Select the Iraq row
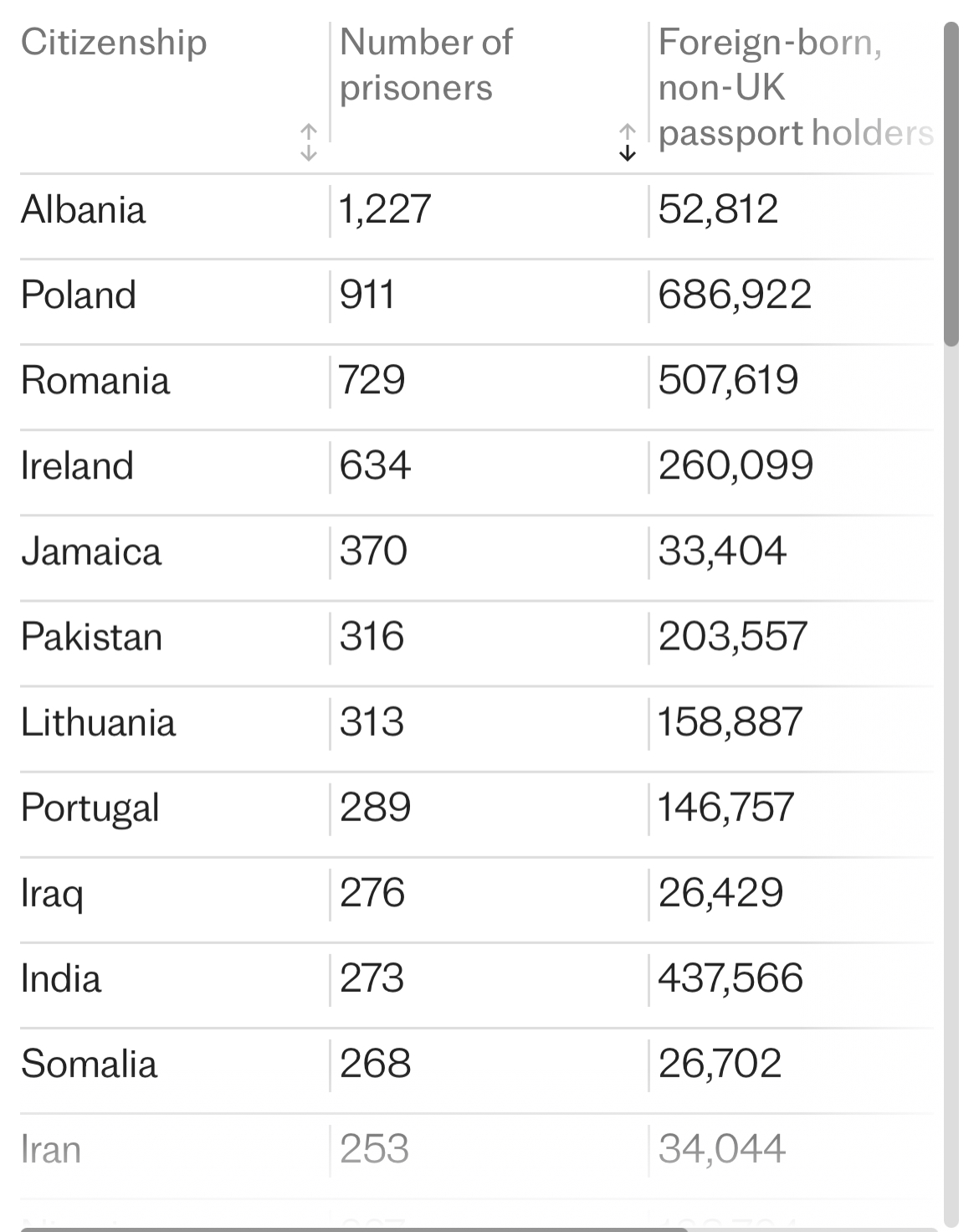This screenshot has height=1232, width=979. [x=477, y=893]
